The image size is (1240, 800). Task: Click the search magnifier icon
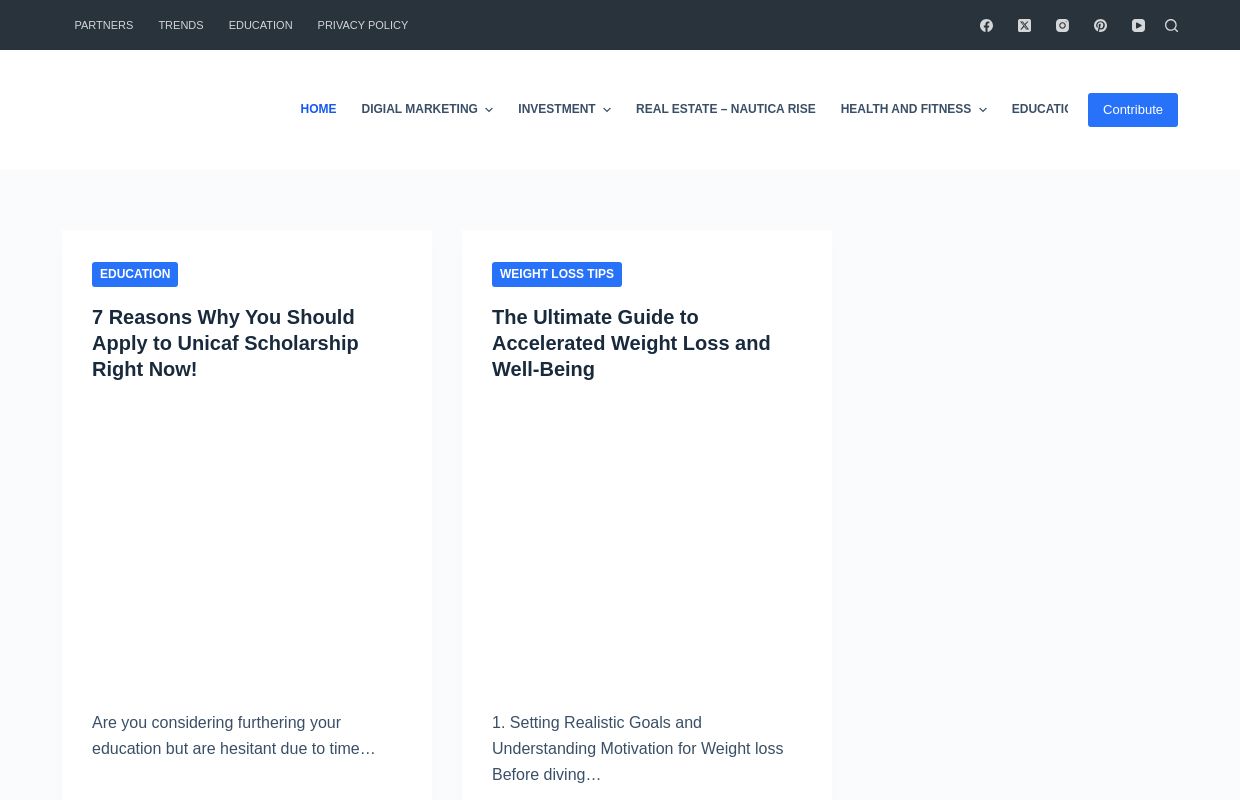pos(1171,25)
